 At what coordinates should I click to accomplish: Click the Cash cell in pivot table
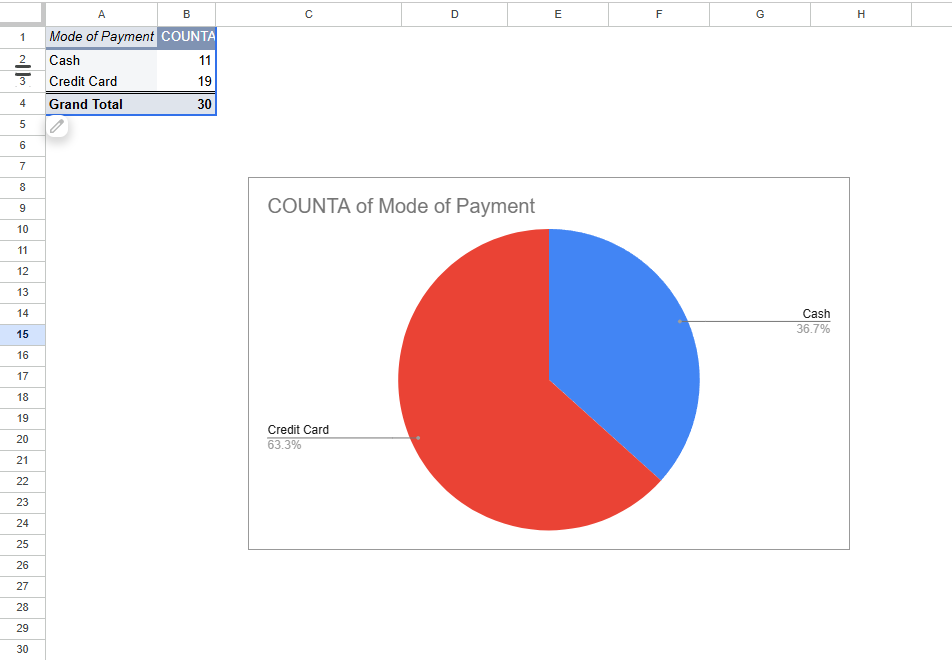[x=101, y=60]
